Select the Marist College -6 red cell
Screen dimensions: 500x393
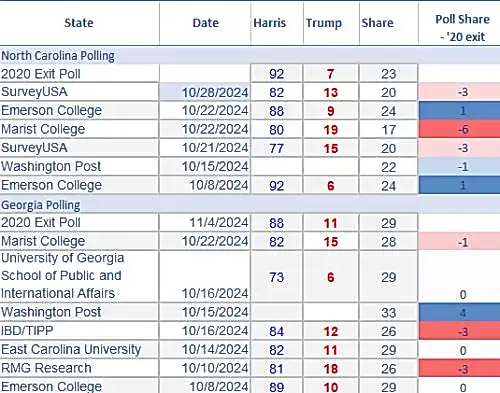[460, 129]
